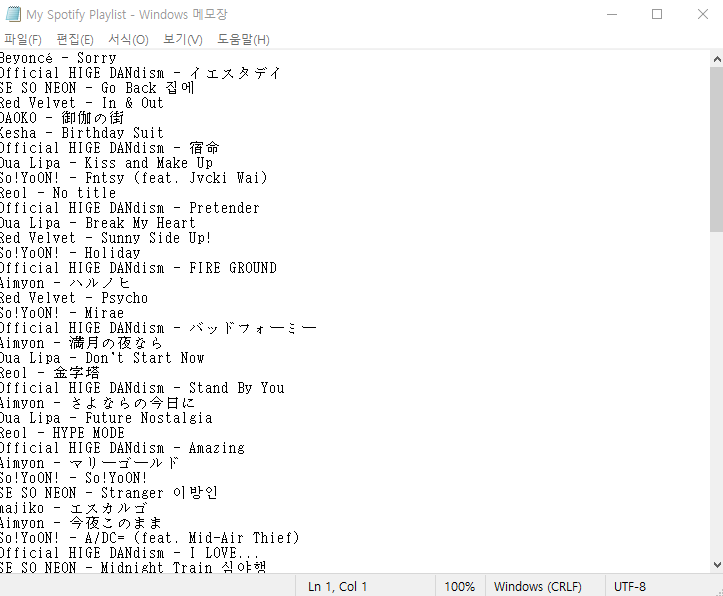The width and height of the screenshot is (723, 596).
Task: Maximize the Notepad window
Action: (x=657, y=14)
